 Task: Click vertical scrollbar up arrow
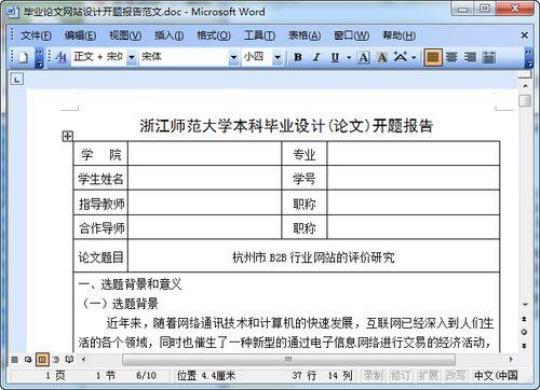pos(525,85)
